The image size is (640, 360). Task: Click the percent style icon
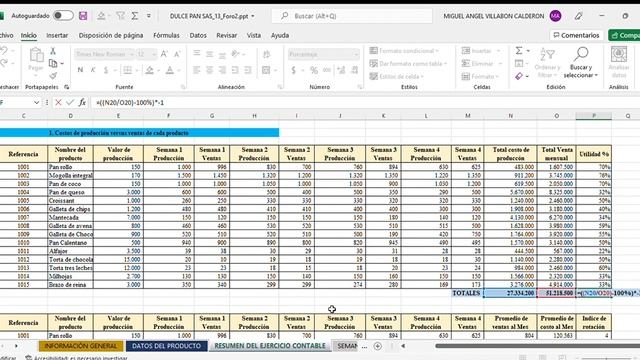[313, 70]
